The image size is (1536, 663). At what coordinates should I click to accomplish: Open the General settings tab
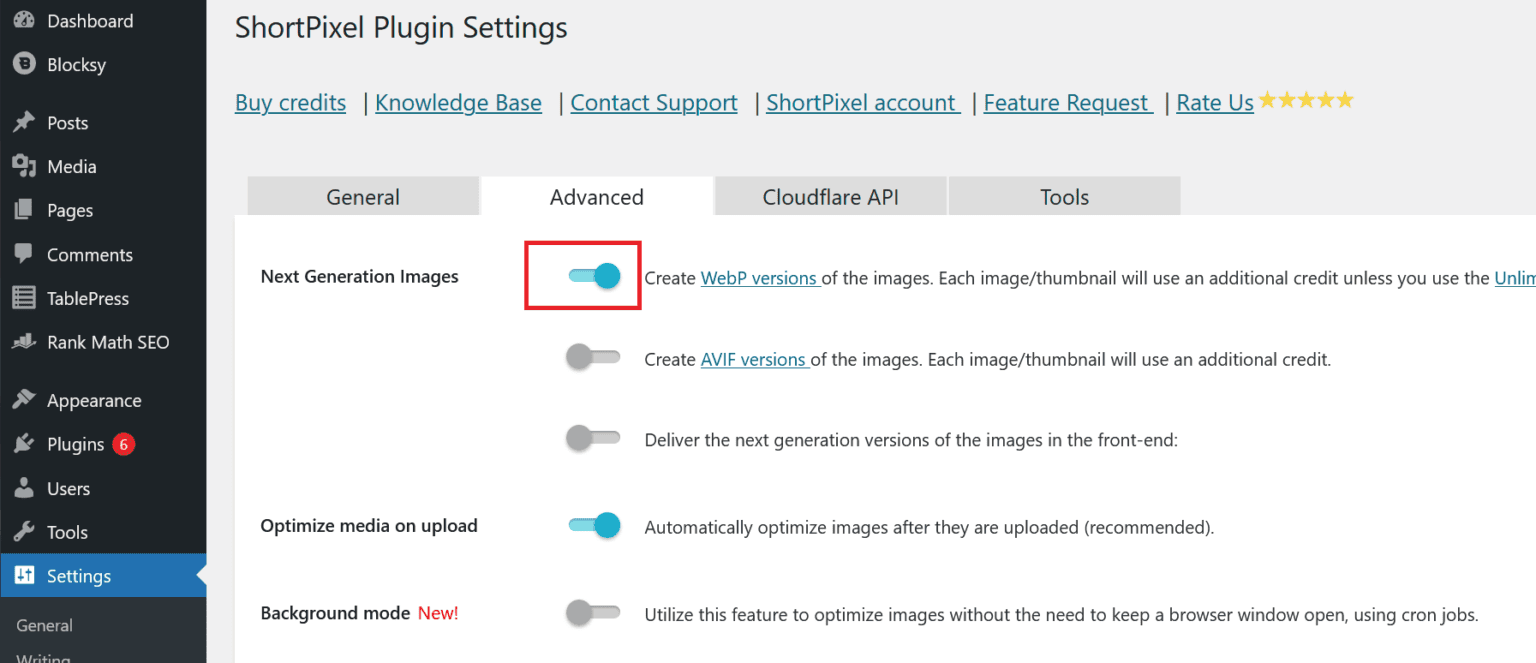tap(362, 196)
